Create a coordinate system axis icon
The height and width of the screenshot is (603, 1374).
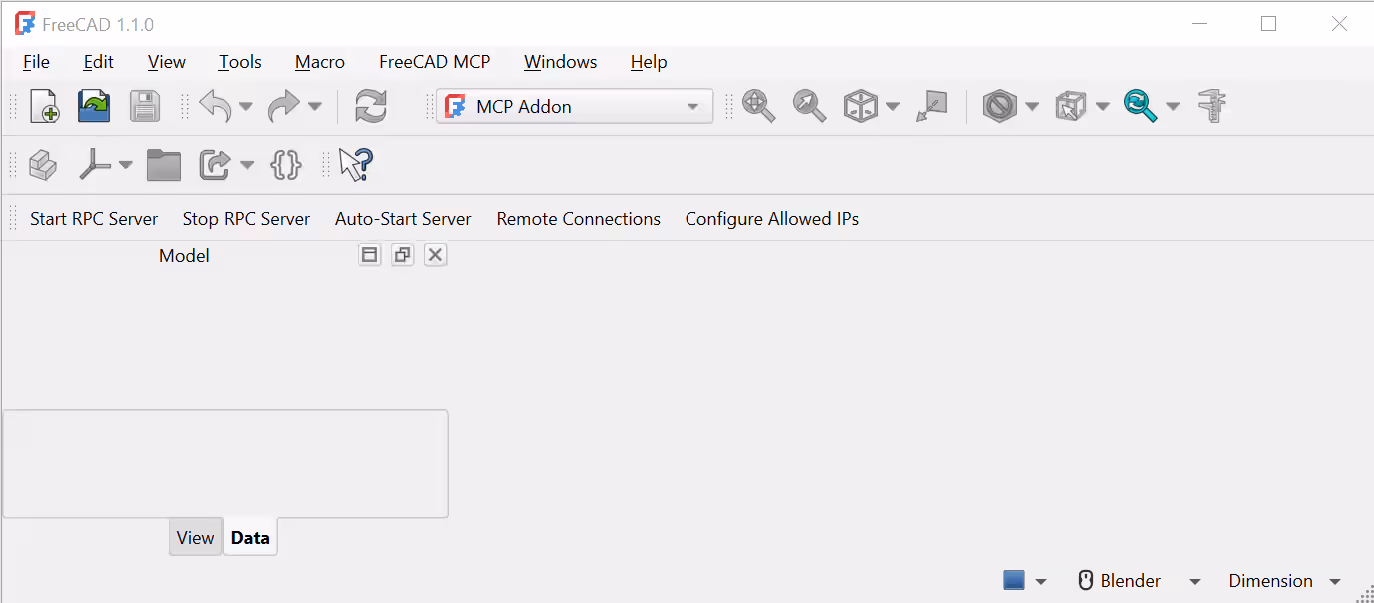95,165
